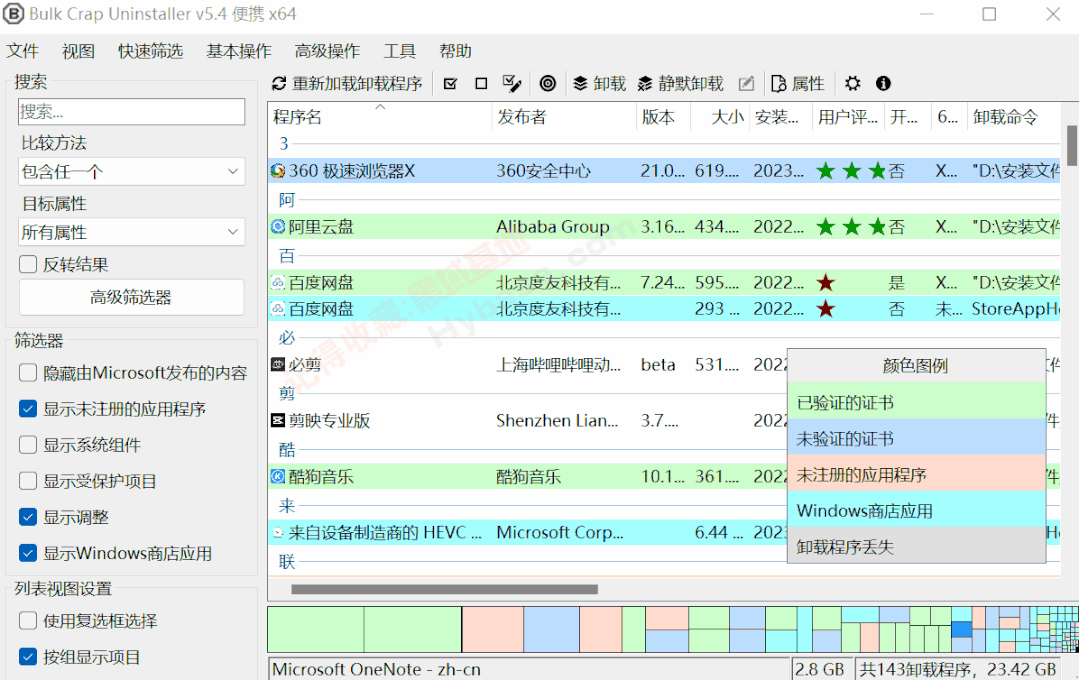
Task: Click the 重新加载卸载程序 button label
Action: pyautogui.click(x=357, y=84)
